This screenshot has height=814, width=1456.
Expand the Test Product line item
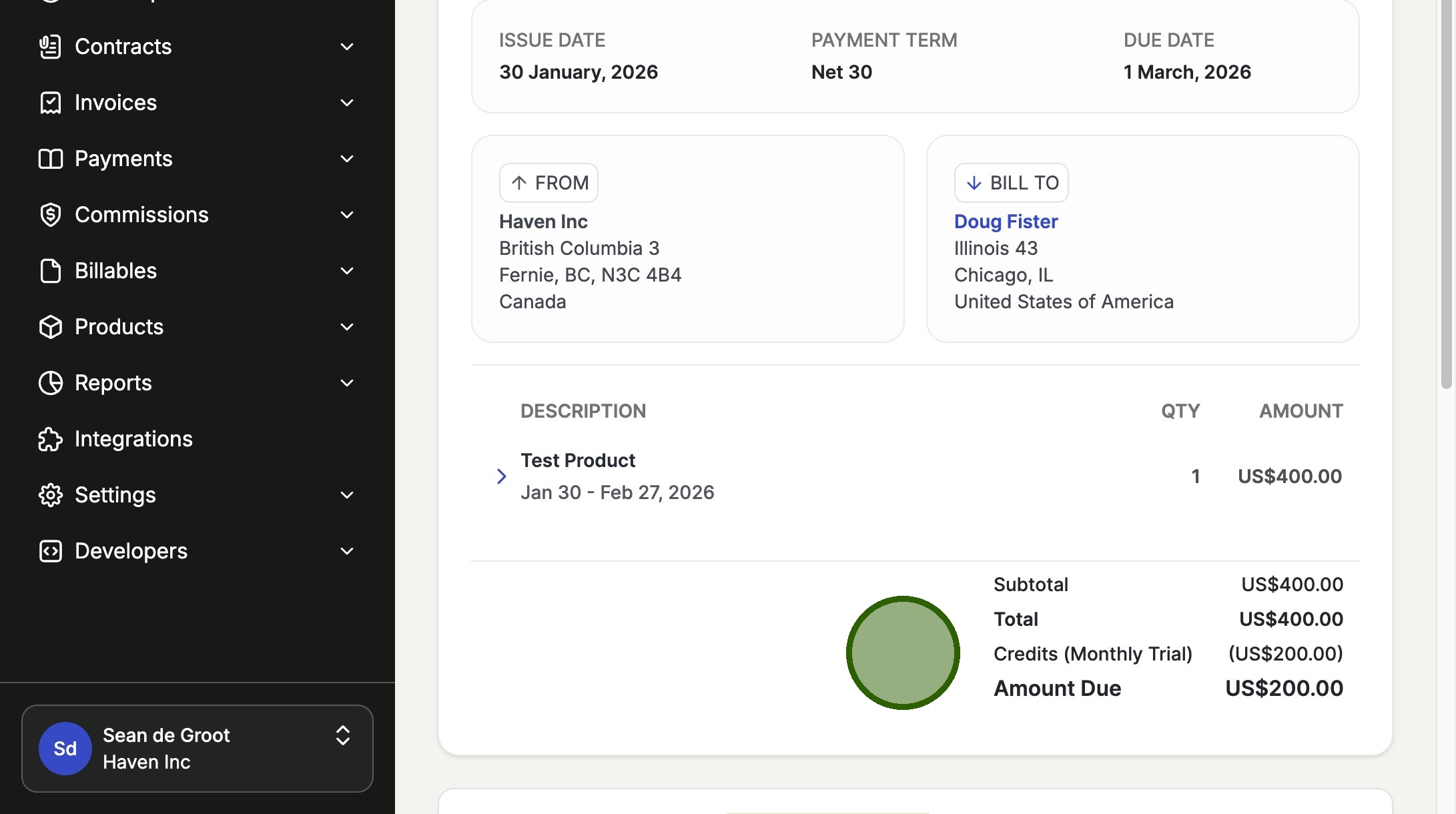tap(502, 476)
